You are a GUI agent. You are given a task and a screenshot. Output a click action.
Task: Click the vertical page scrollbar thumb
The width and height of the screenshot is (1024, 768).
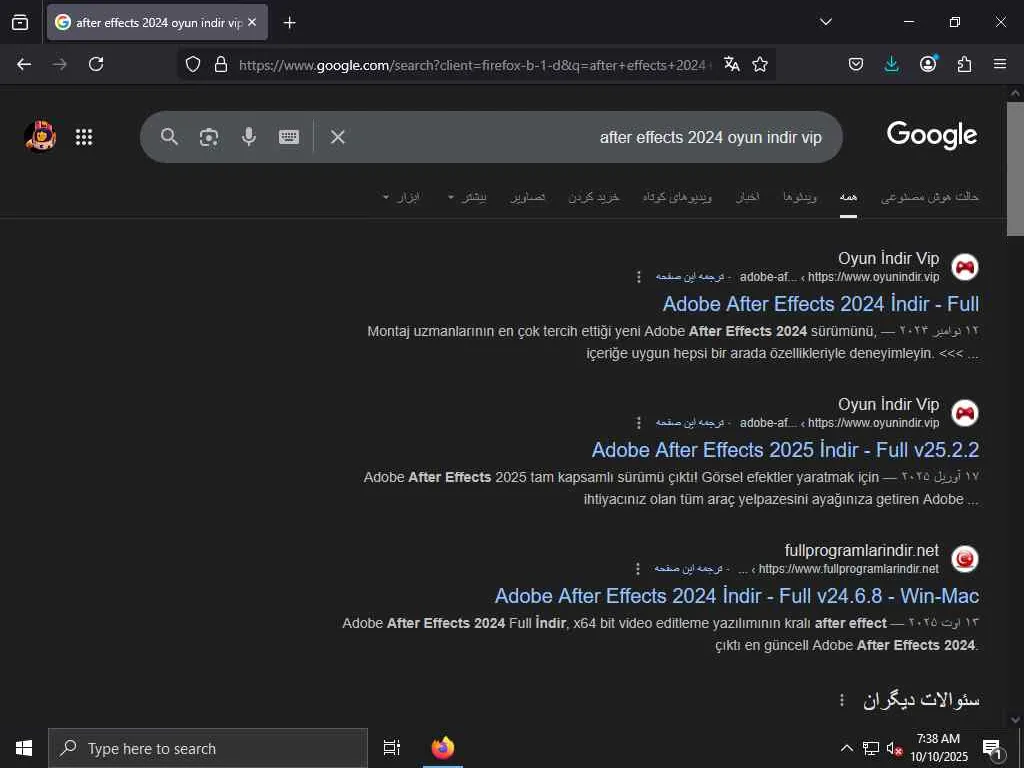click(1015, 168)
